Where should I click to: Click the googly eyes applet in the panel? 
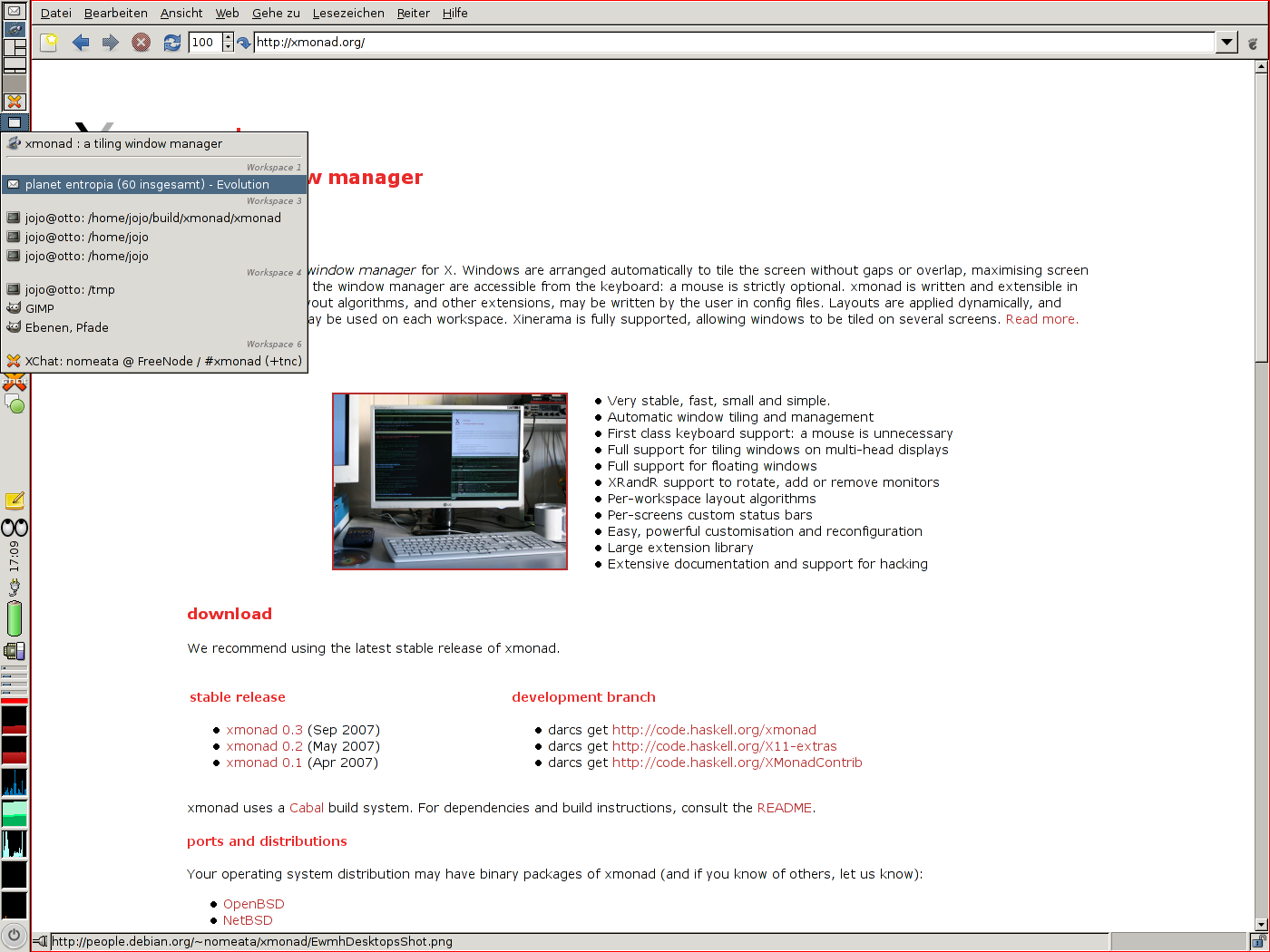point(15,528)
